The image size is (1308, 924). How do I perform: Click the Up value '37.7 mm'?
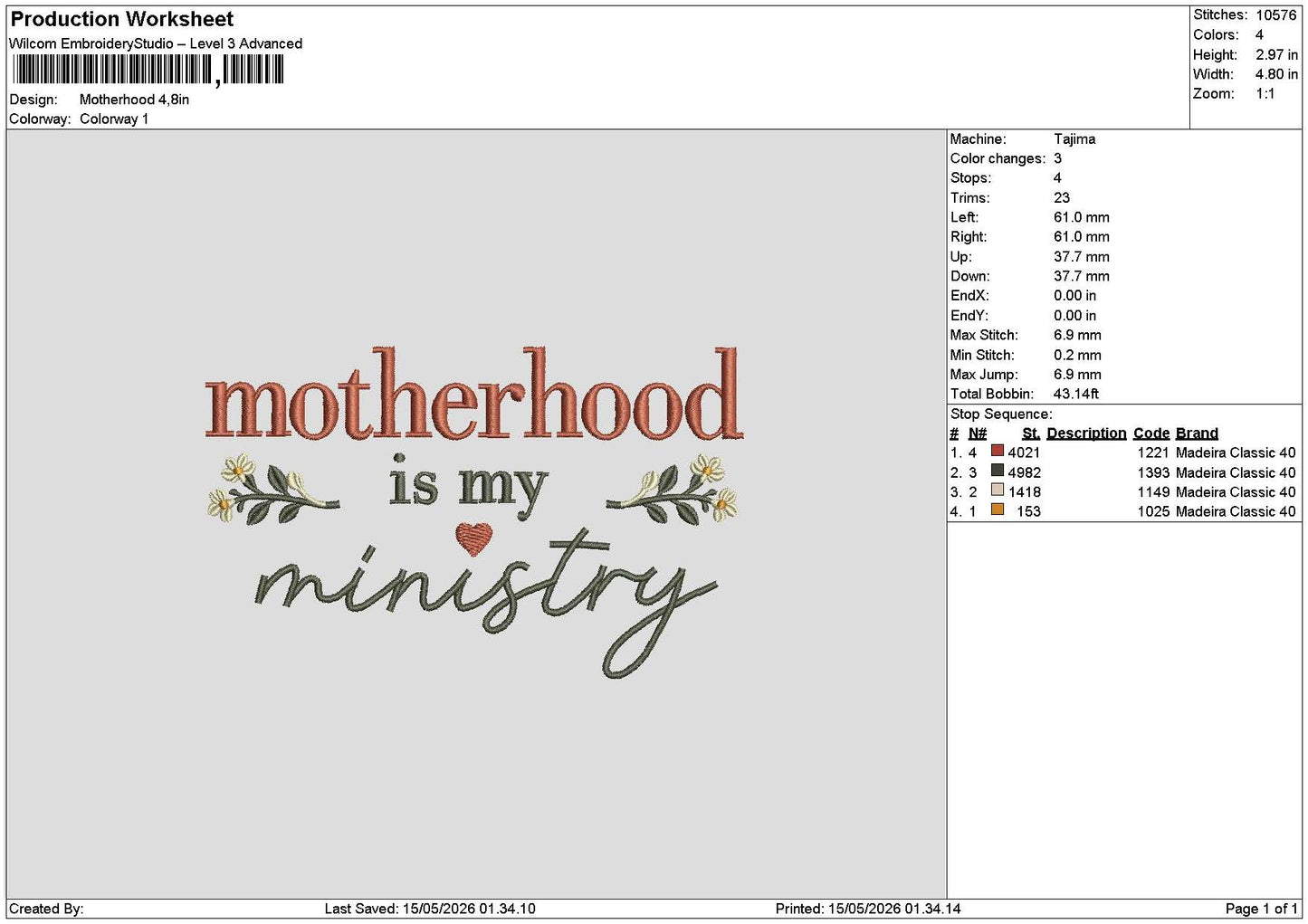click(x=1082, y=256)
